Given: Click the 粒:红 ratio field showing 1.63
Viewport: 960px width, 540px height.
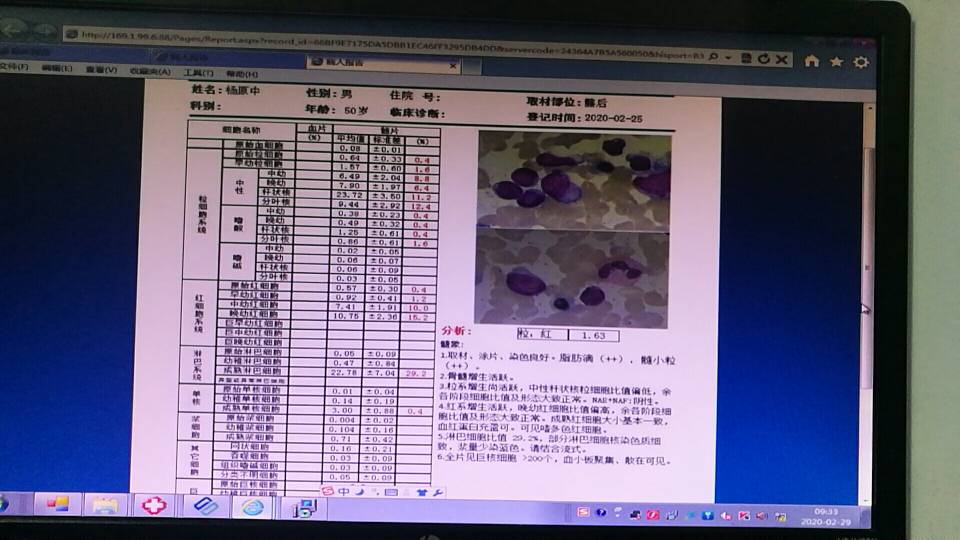Looking at the screenshot, I should click(568, 335).
